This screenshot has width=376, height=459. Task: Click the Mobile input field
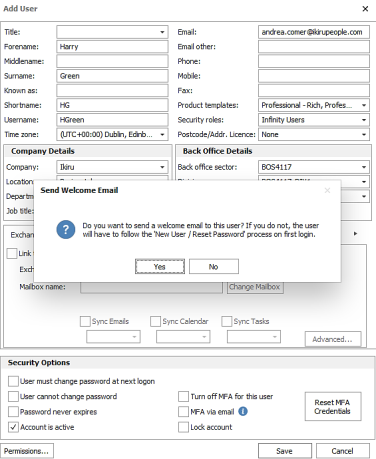[x=314, y=76]
